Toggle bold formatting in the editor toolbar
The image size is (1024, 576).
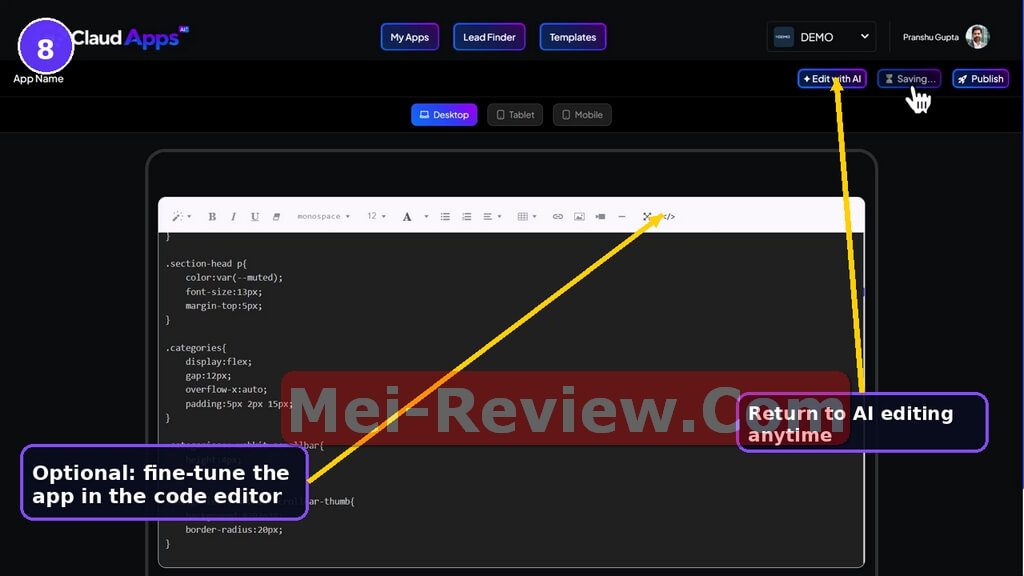click(212, 216)
